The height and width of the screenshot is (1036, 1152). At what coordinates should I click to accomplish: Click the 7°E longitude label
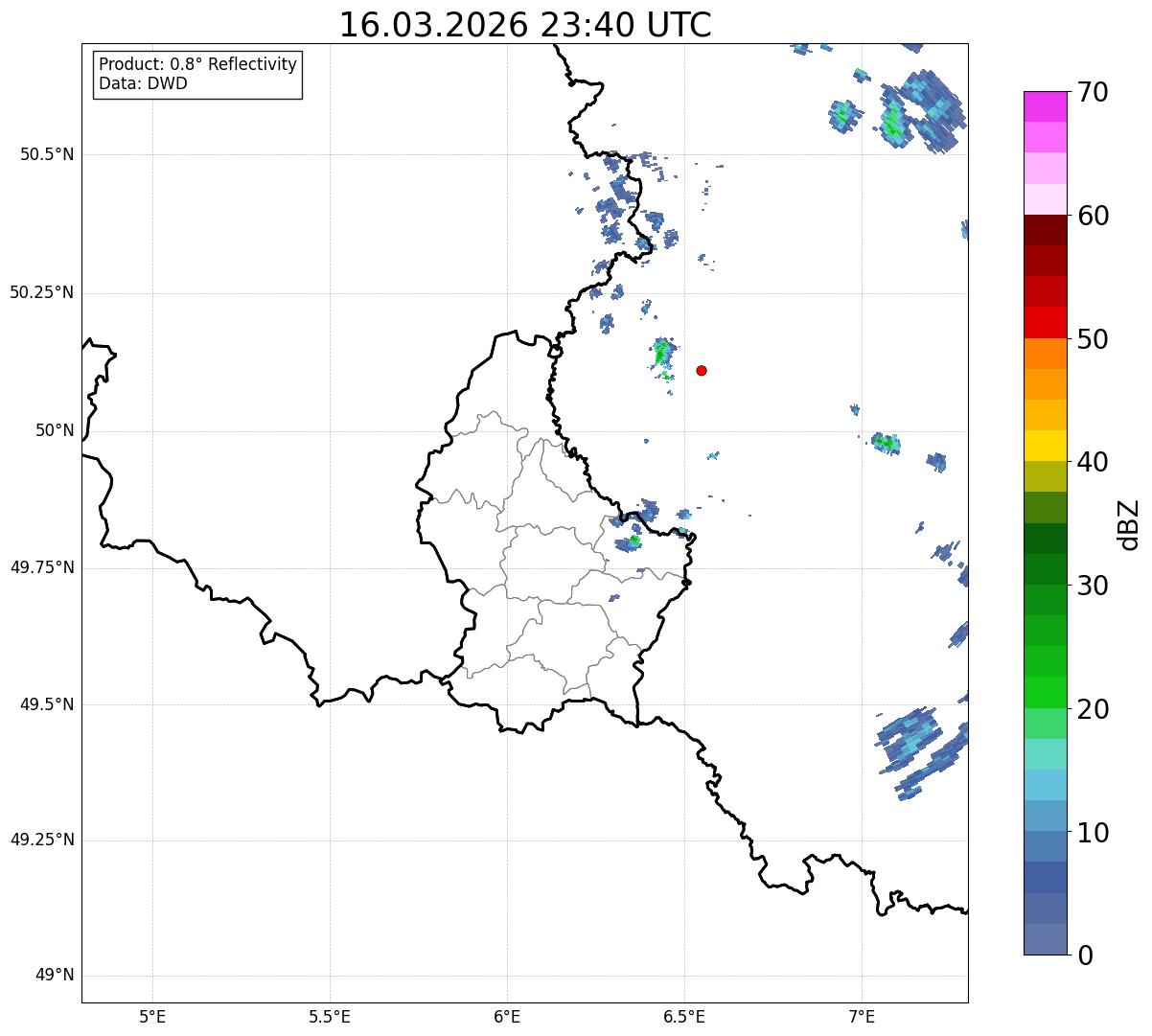862,1016
